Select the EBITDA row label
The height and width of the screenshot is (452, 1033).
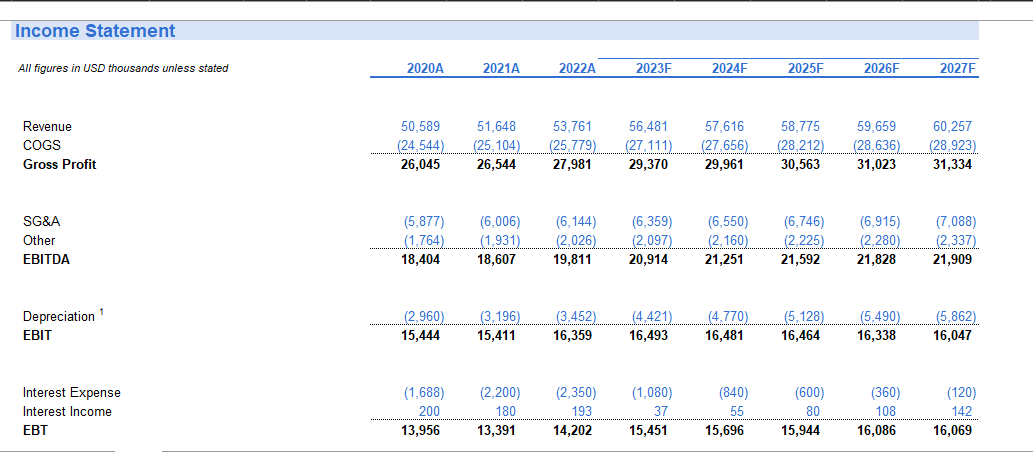(46, 259)
